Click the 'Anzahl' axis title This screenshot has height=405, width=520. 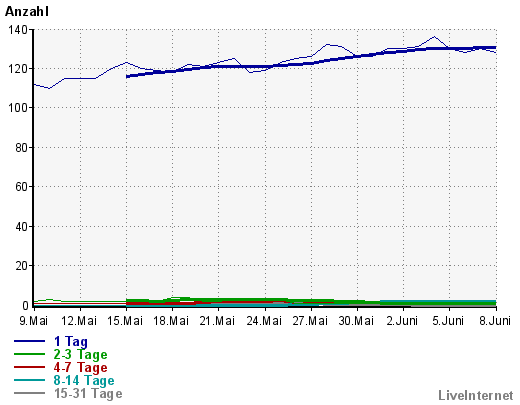pyautogui.click(x=27, y=12)
